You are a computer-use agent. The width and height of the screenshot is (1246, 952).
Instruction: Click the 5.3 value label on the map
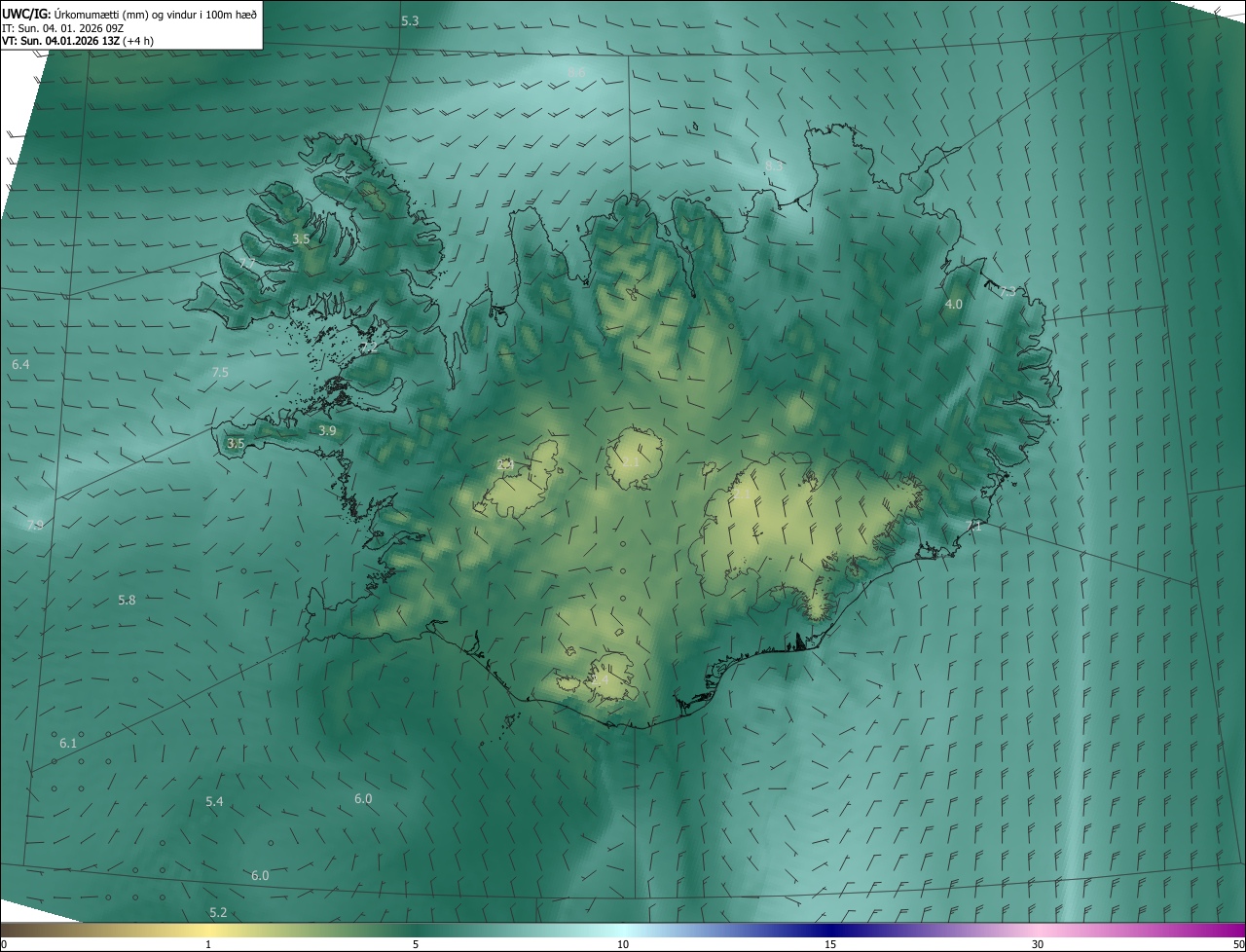point(410,20)
